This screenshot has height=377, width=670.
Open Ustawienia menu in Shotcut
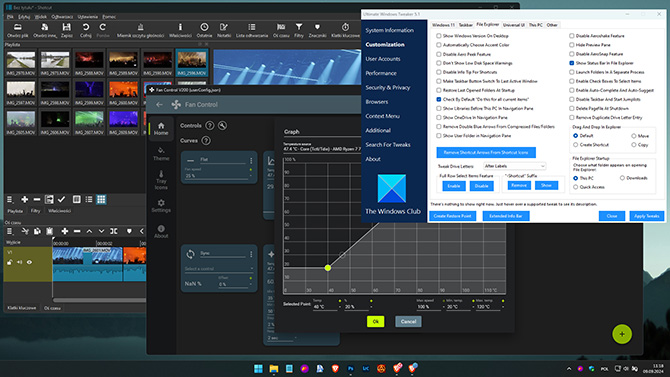tap(88, 17)
